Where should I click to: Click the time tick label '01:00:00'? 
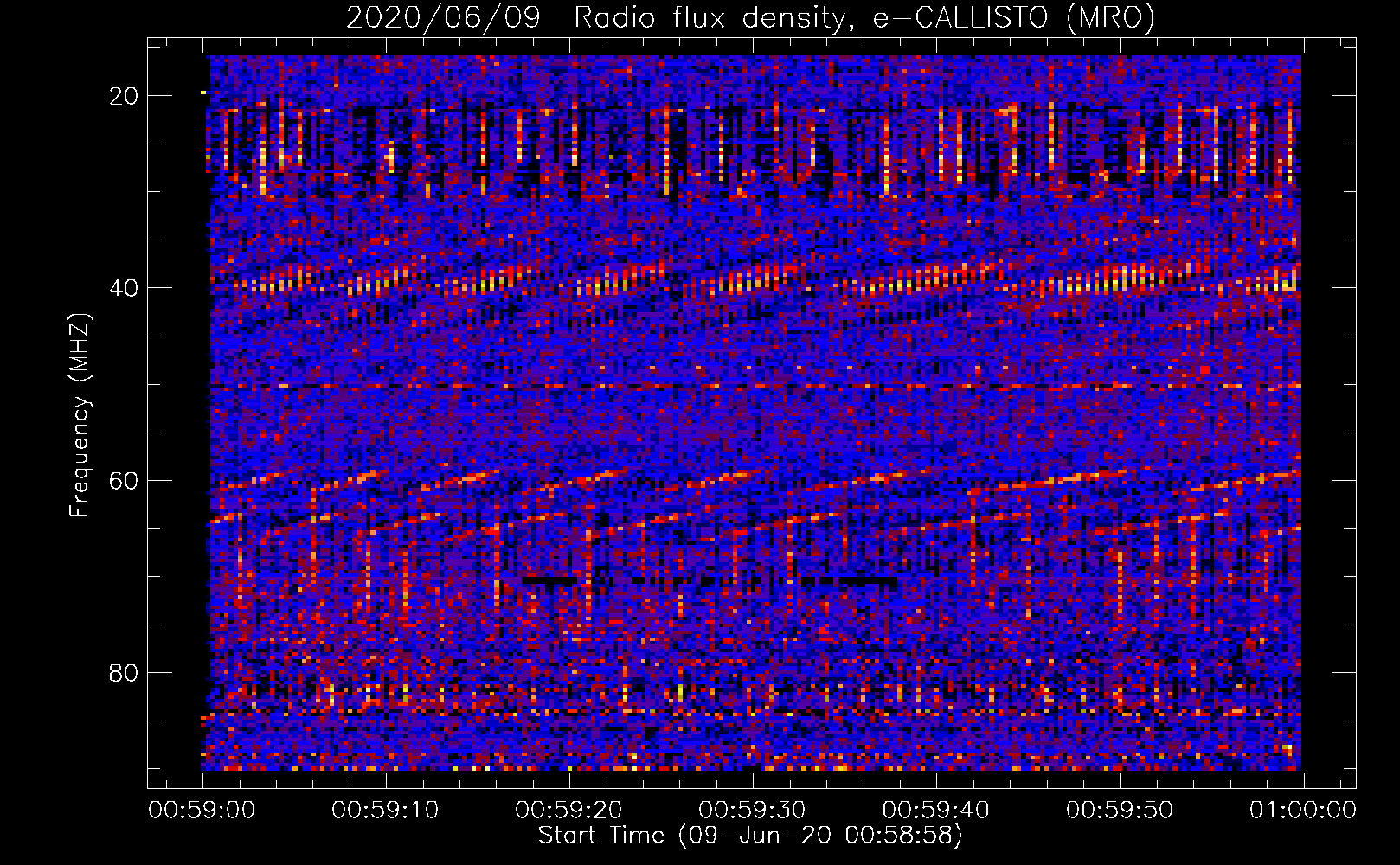(1302, 810)
